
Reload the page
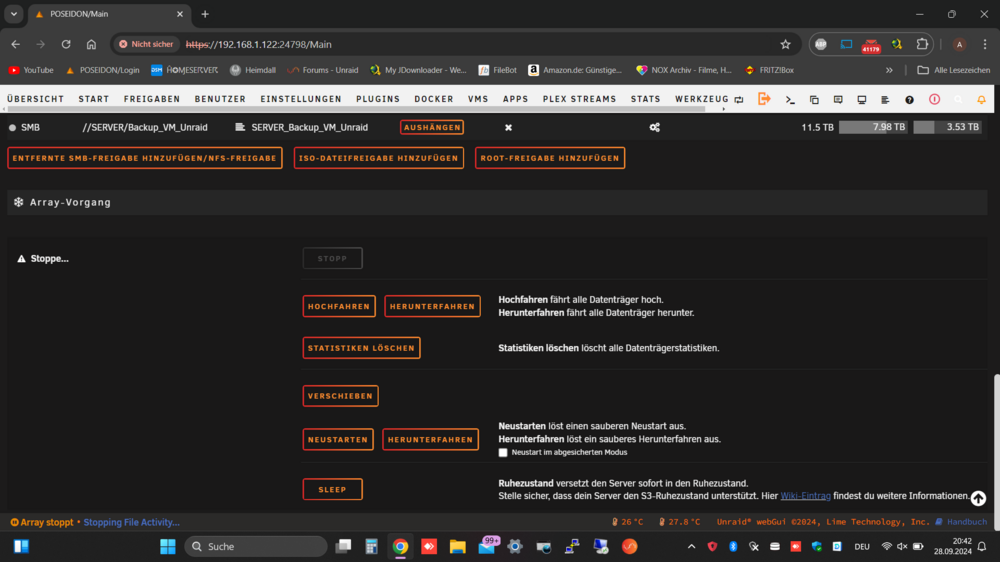[66, 44]
